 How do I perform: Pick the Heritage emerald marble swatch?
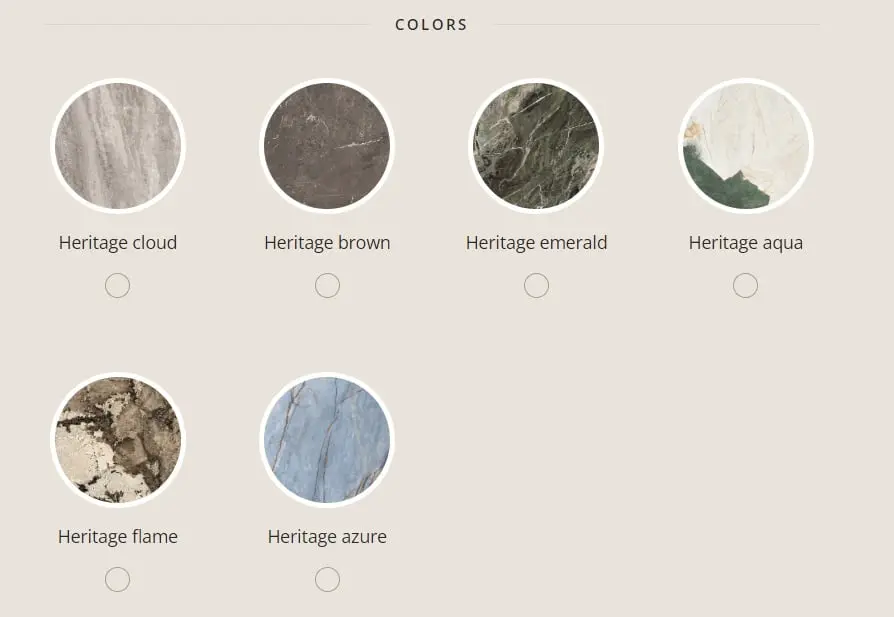[x=536, y=146]
